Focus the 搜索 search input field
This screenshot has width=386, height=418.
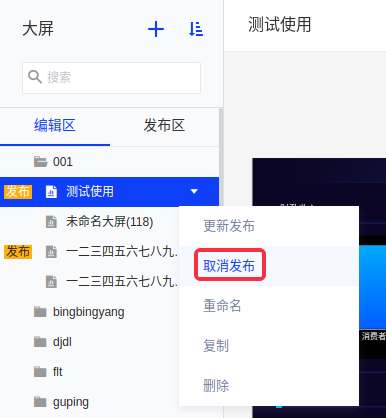coord(111,78)
